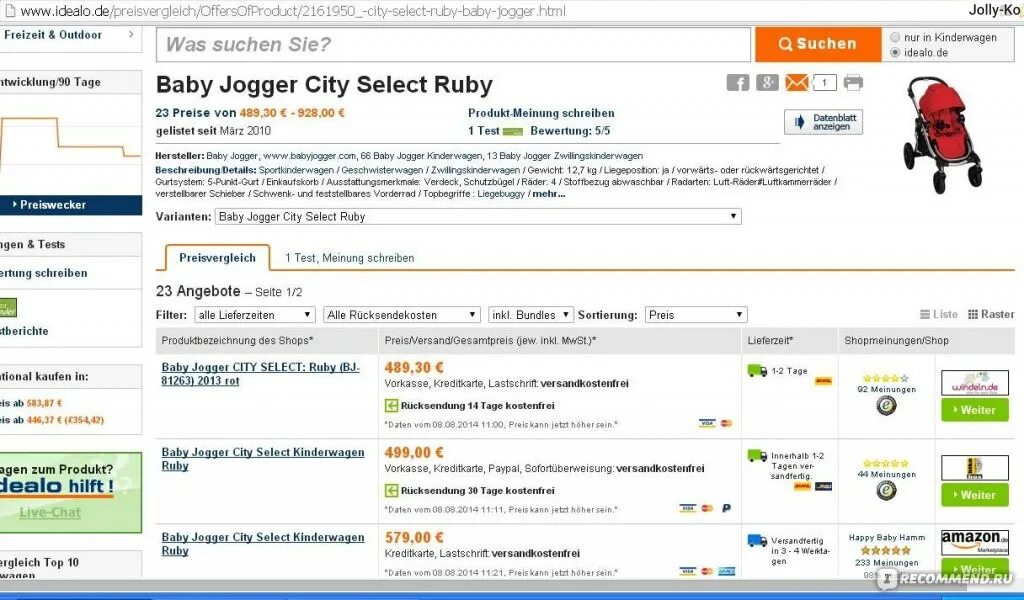Switch to Raster view
The width and height of the screenshot is (1024, 600).
click(991, 314)
